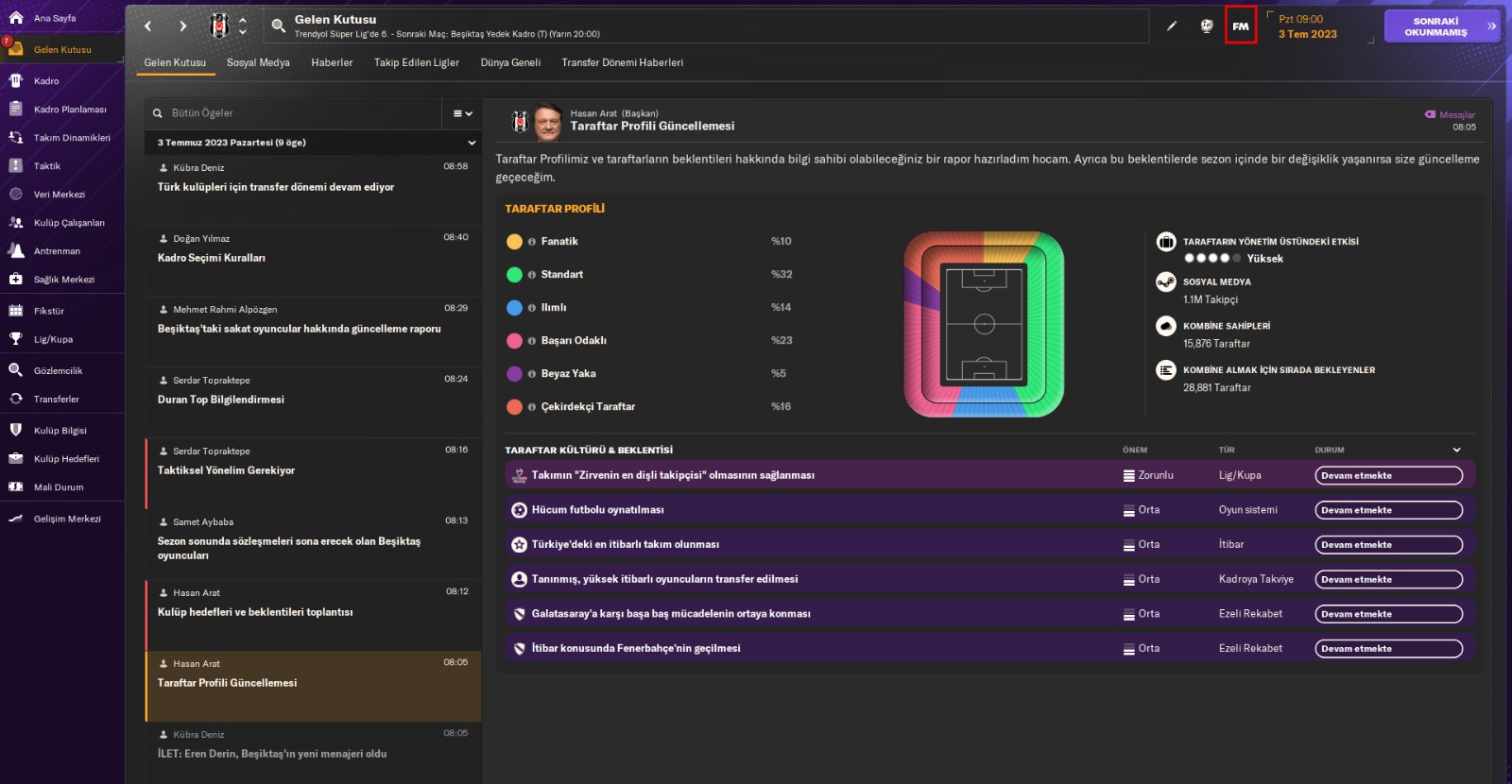This screenshot has height=784, width=1512.
Task: Open Lig/Kupa trophy icon
Action: click(x=16, y=339)
